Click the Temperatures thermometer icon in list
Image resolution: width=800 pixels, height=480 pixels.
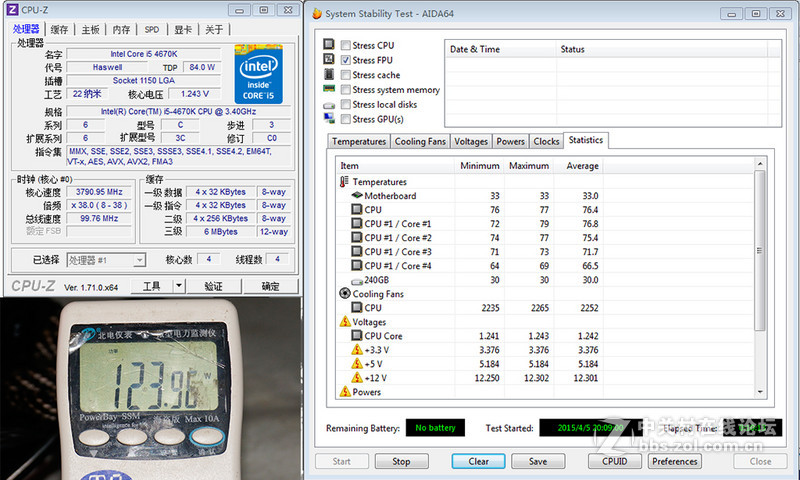[x=345, y=182]
